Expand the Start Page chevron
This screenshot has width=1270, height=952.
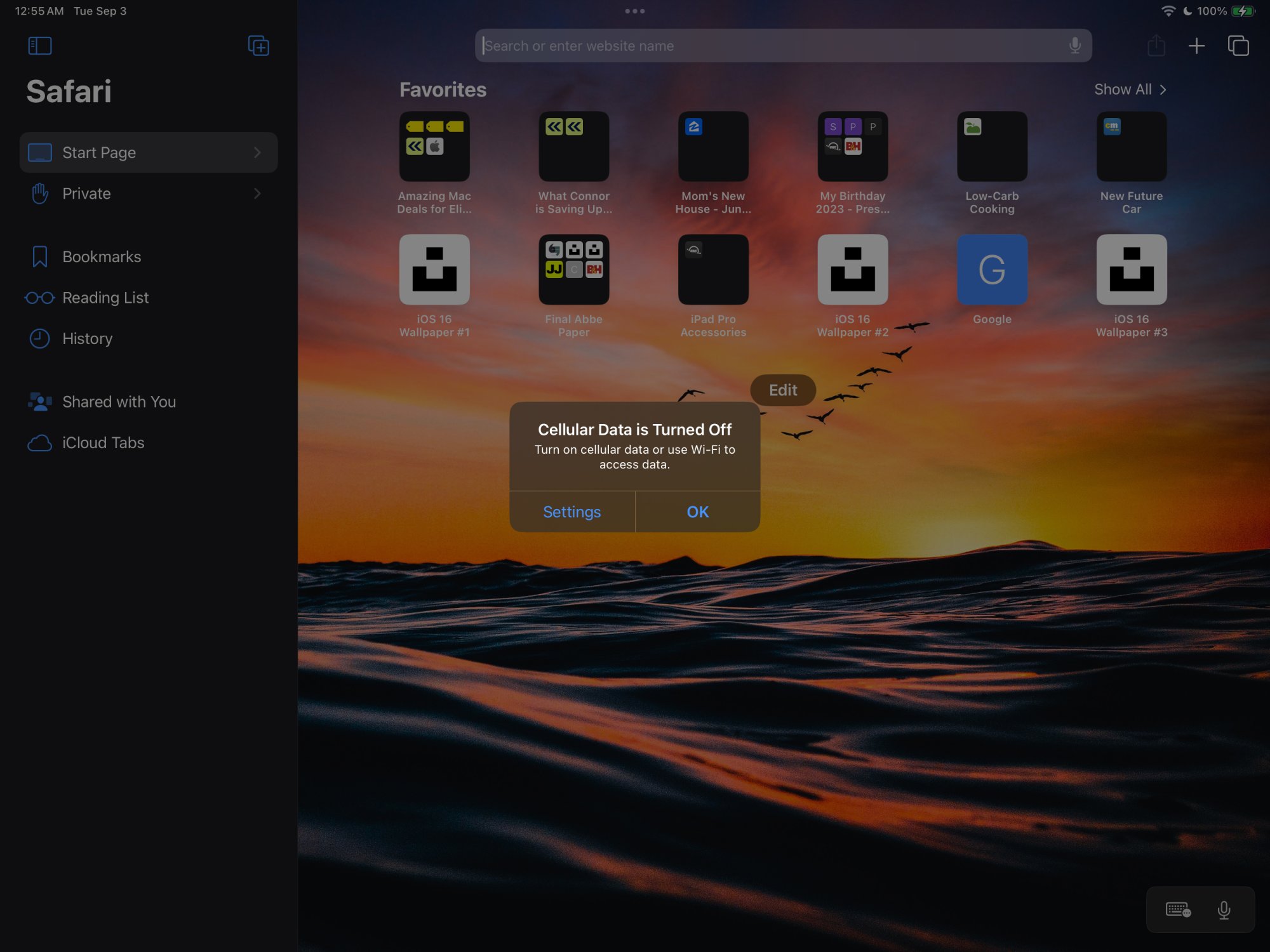(257, 152)
